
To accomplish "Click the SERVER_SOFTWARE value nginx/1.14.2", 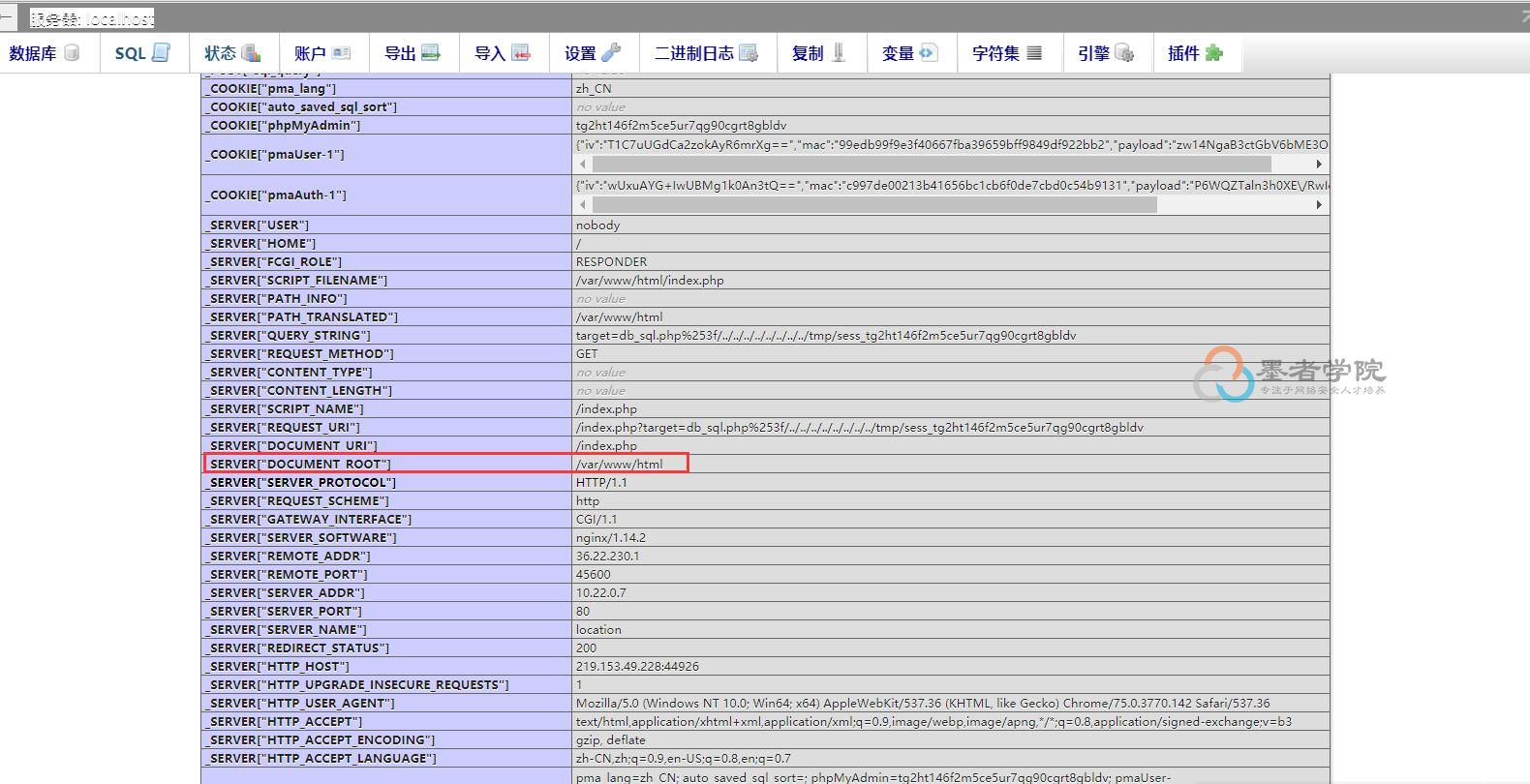I will pos(611,537).
